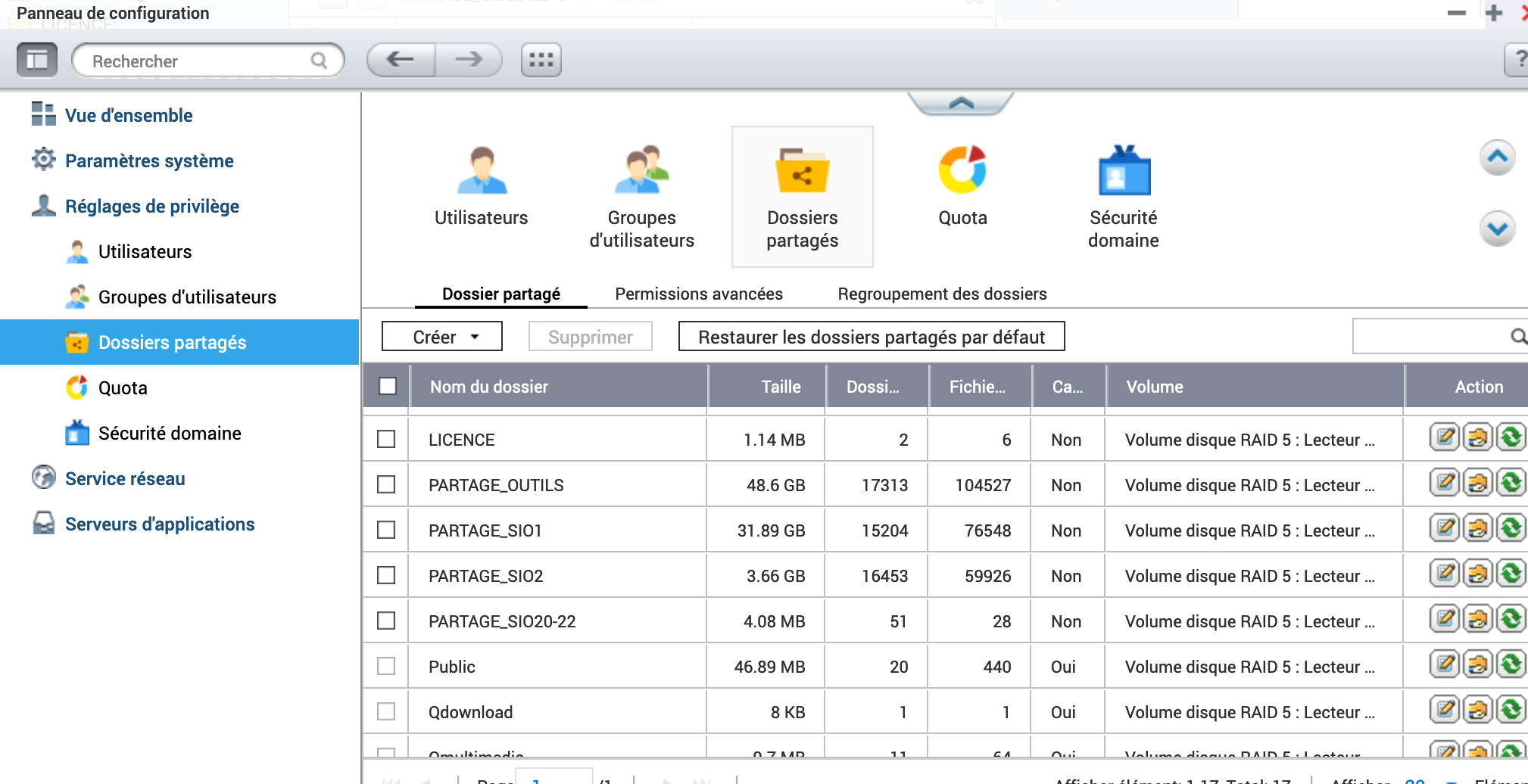Open Service réseau in the sidebar

coord(125,479)
